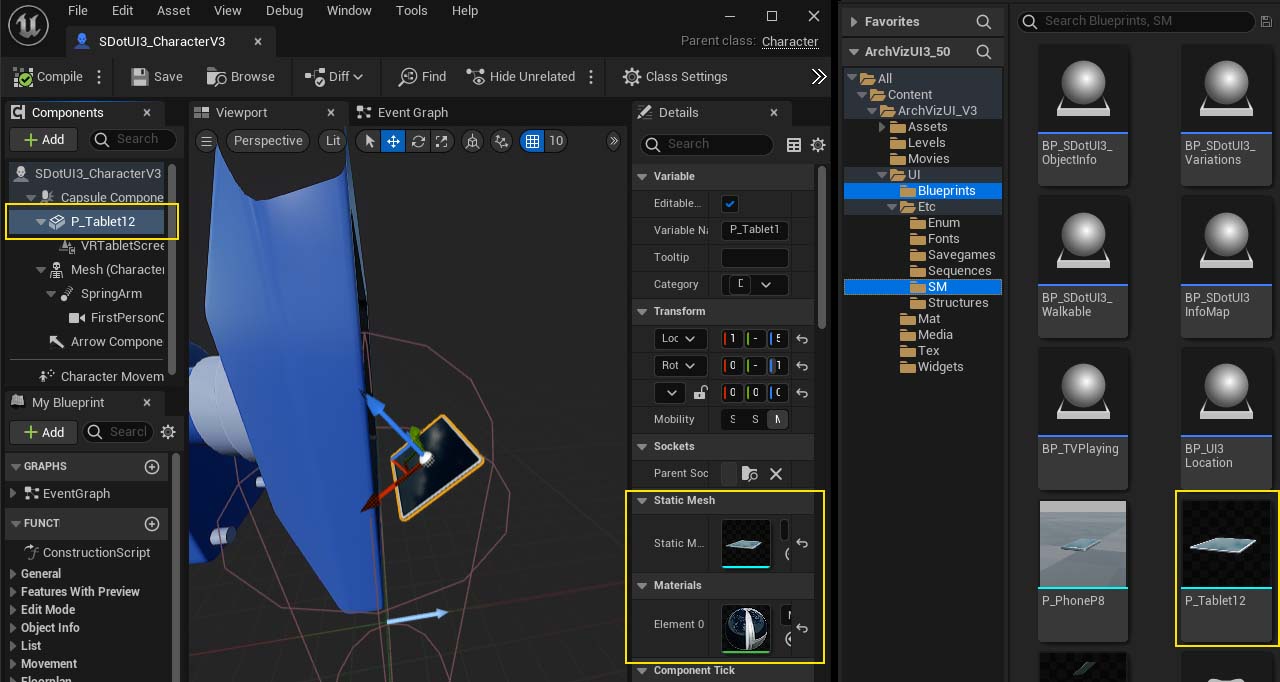Click the Compile button
The height and width of the screenshot is (682, 1280).
(50, 77)
